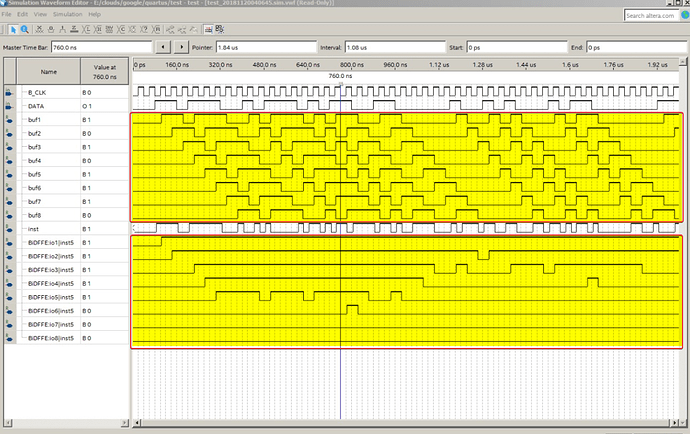This screenshot has height=434, width=690.
Task: Select the arrow Selection tool in toolbar
Action: [x=14, y=29]
